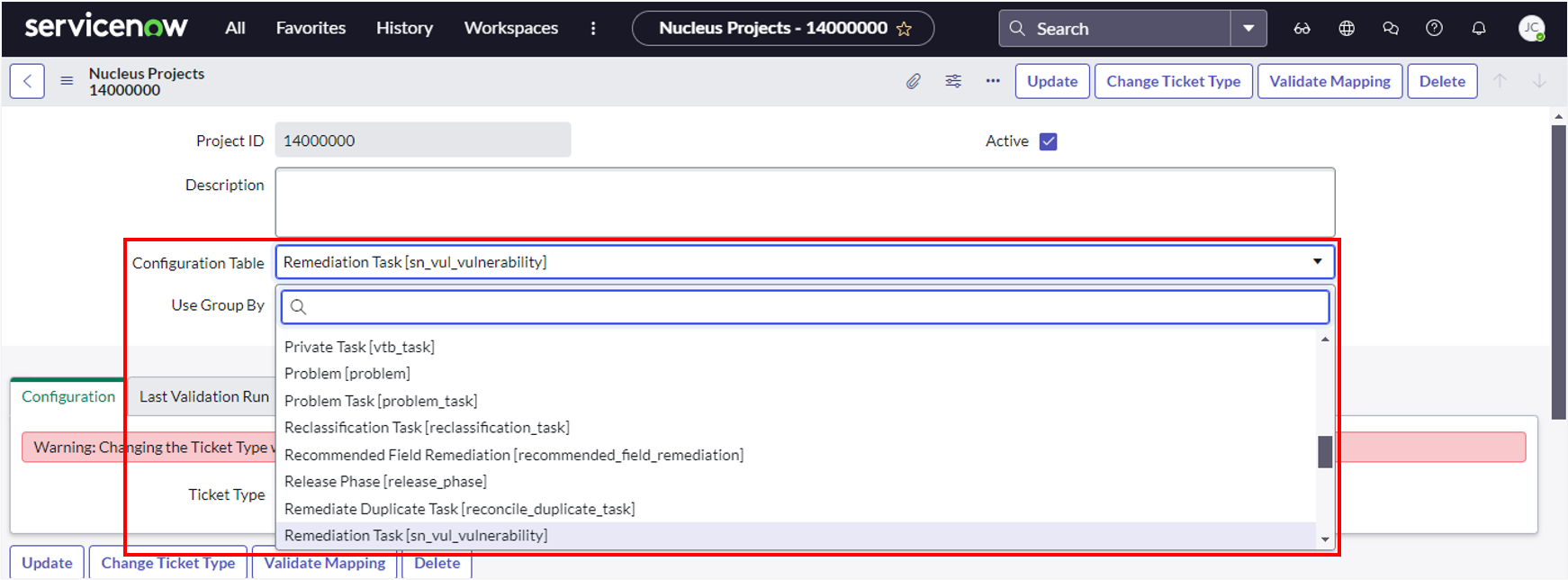Open the Favorites menu
Image resolution: width=1568 pixels, height=580 pixels.
311,28
